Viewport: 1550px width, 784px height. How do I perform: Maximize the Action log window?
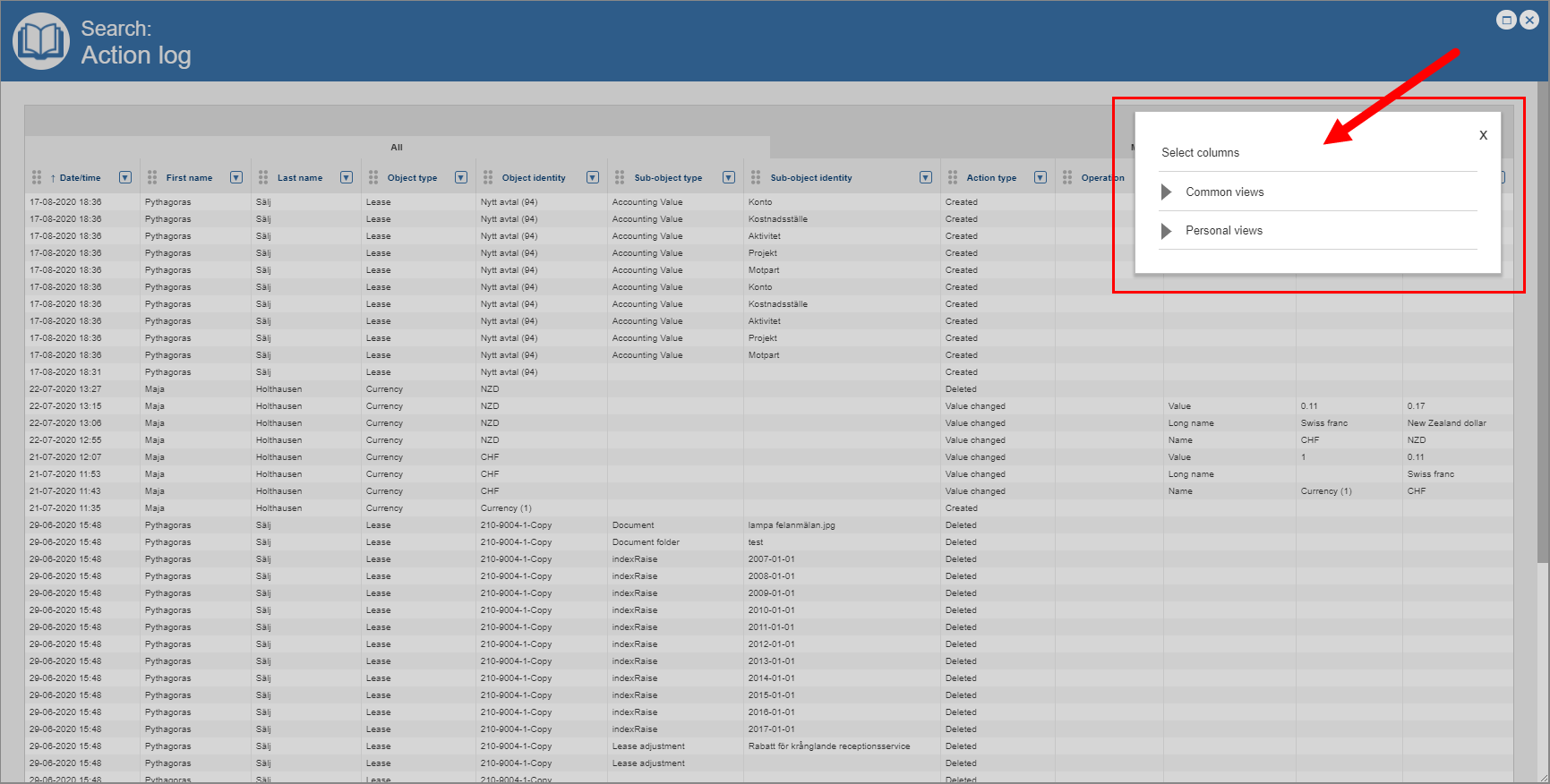(1506, 20)
